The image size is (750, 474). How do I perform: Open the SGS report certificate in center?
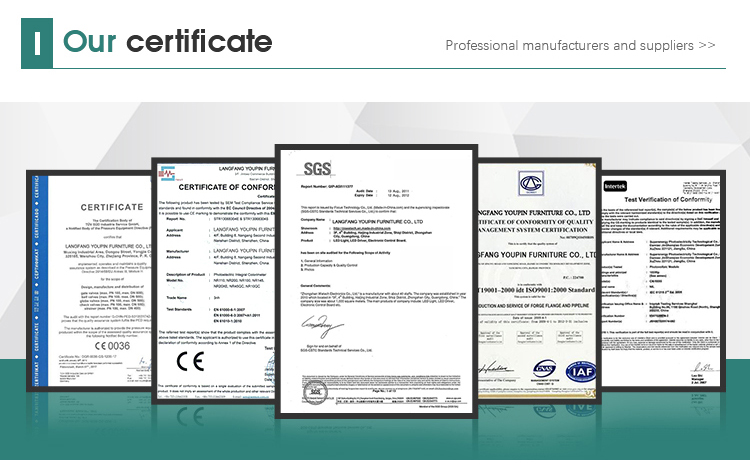[376, 281]
